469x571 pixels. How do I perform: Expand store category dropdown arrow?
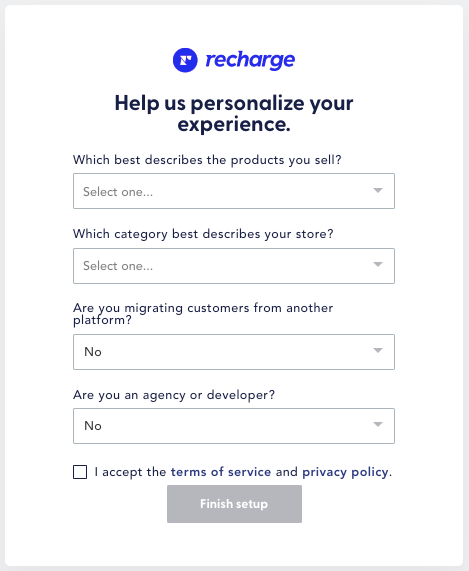[x=378, y=264]
